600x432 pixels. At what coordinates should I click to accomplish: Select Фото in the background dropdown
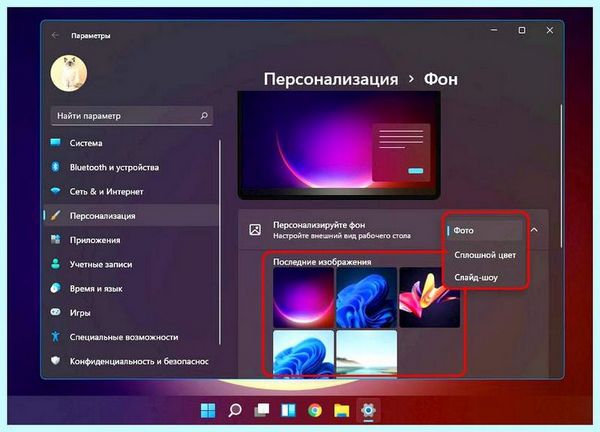pyautogui.click(x=484, y=230)
